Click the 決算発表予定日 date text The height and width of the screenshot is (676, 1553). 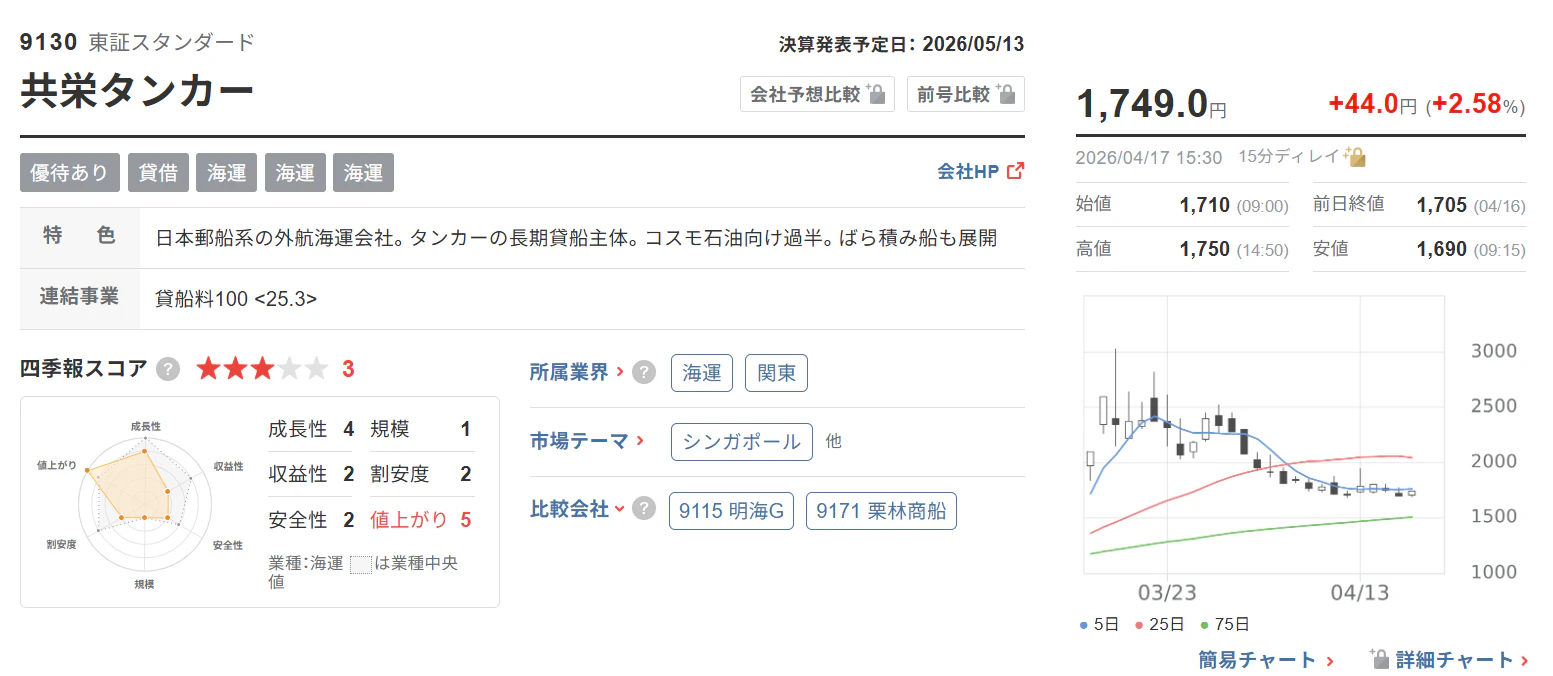point(901,45)
